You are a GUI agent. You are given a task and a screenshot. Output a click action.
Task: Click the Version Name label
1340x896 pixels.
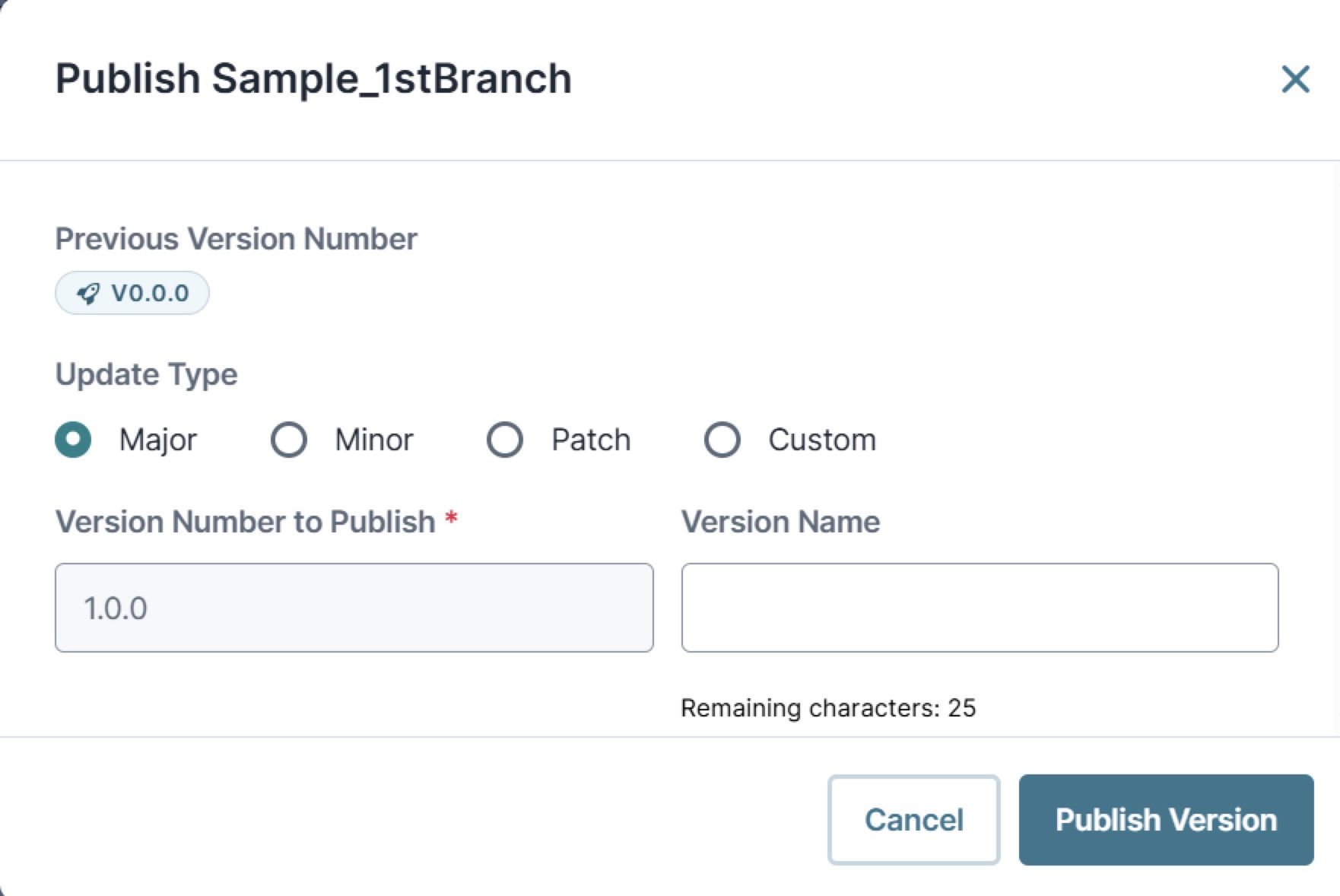point(780,521)
